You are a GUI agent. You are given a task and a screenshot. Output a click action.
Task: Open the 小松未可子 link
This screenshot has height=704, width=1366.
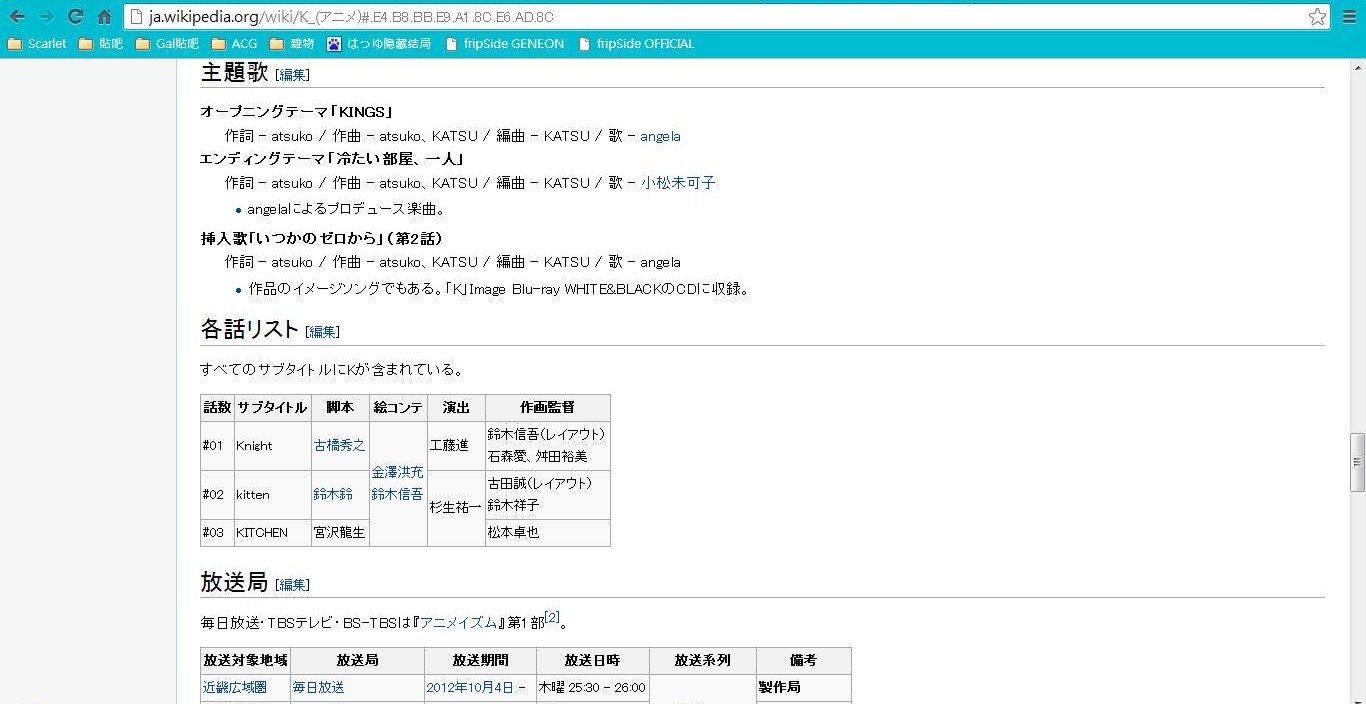tap(678, 183)
